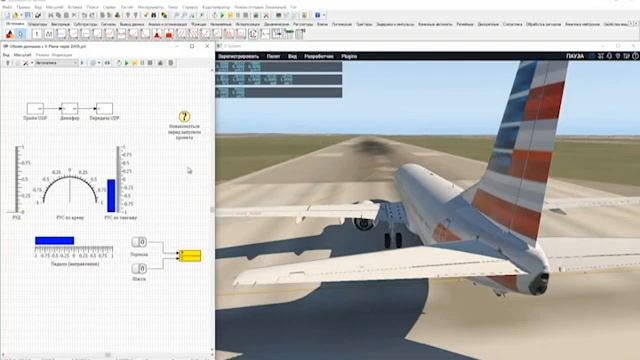Open X-Plane Разработчик menu
The width and height of the screenshot is (640, 360).
click(319, 56)
